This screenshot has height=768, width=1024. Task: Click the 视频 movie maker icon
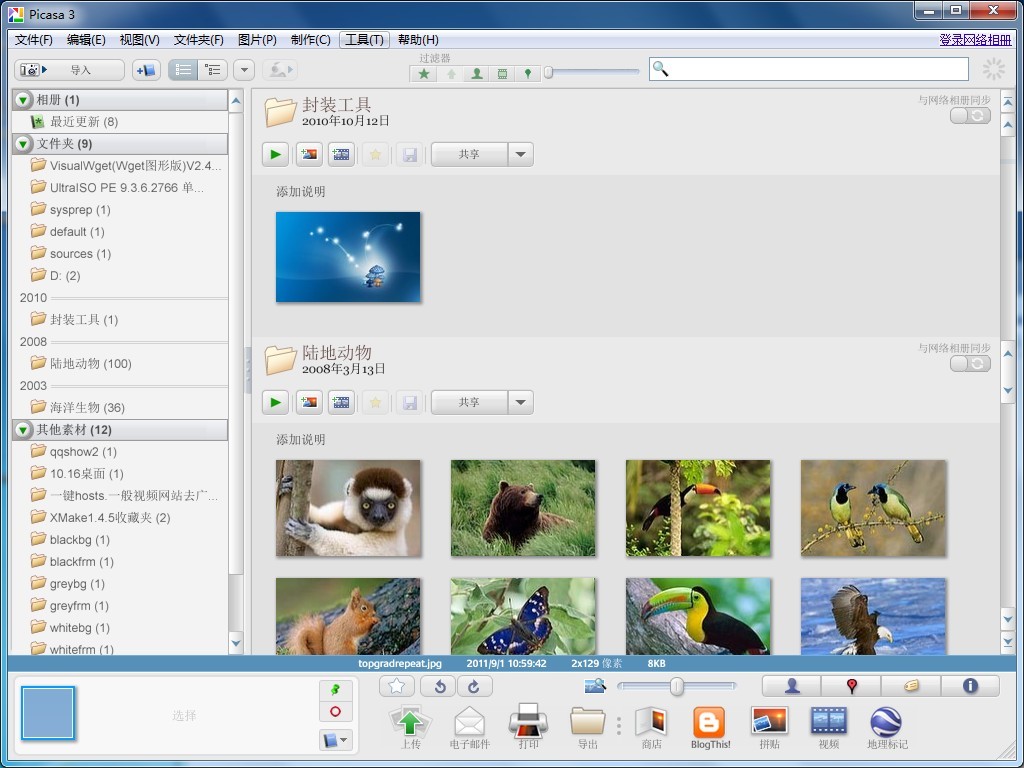pos(828,722)
